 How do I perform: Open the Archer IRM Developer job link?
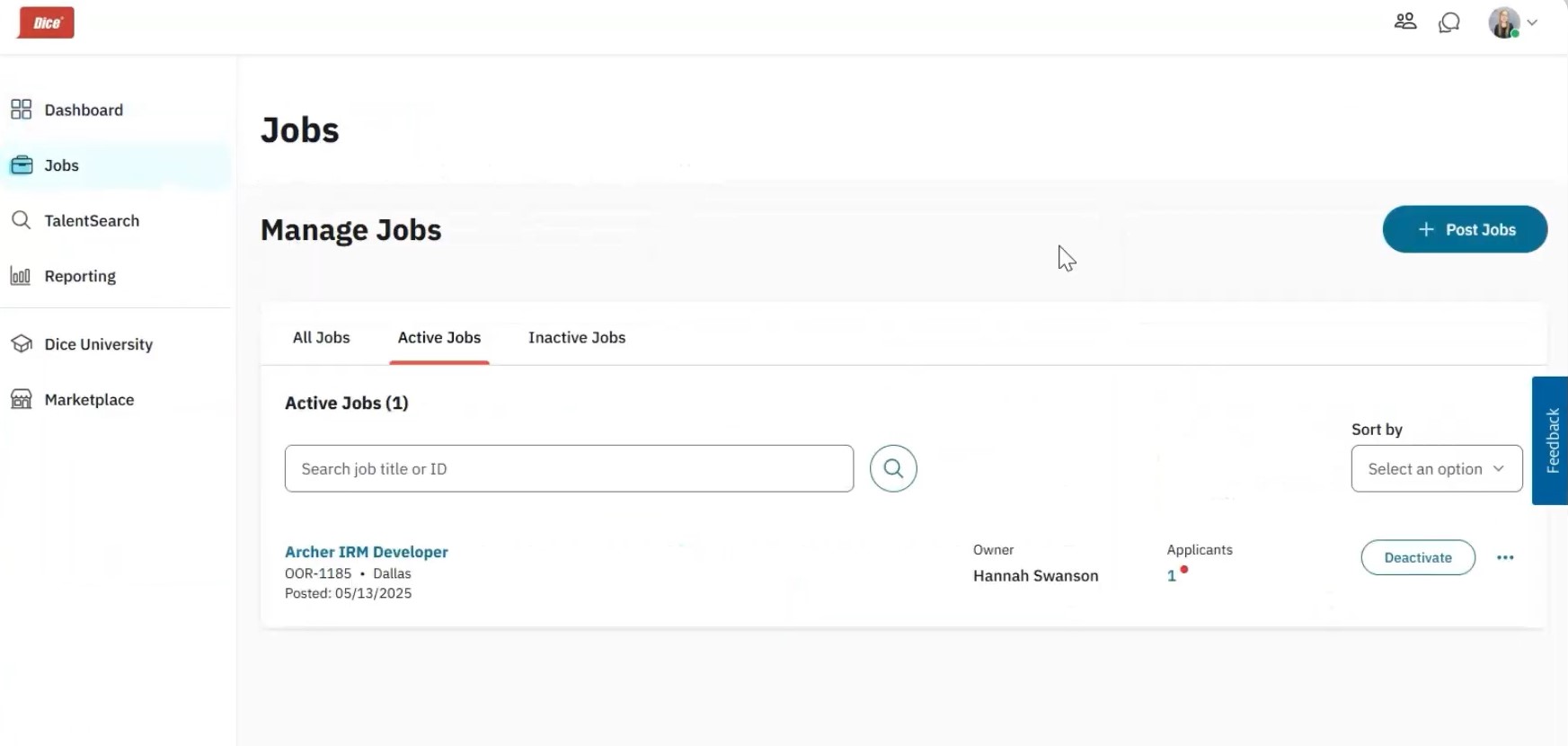(x=367, y=552)
